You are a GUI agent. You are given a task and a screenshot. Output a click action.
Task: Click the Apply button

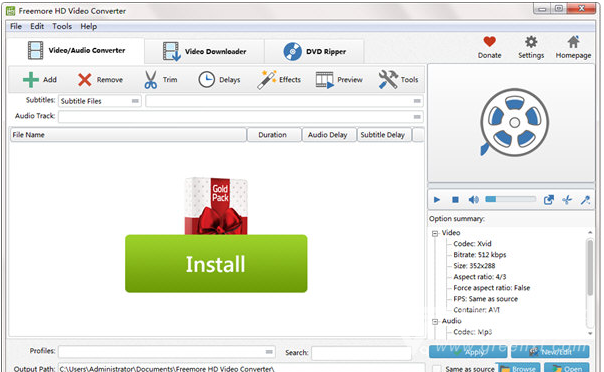[468, 352]
